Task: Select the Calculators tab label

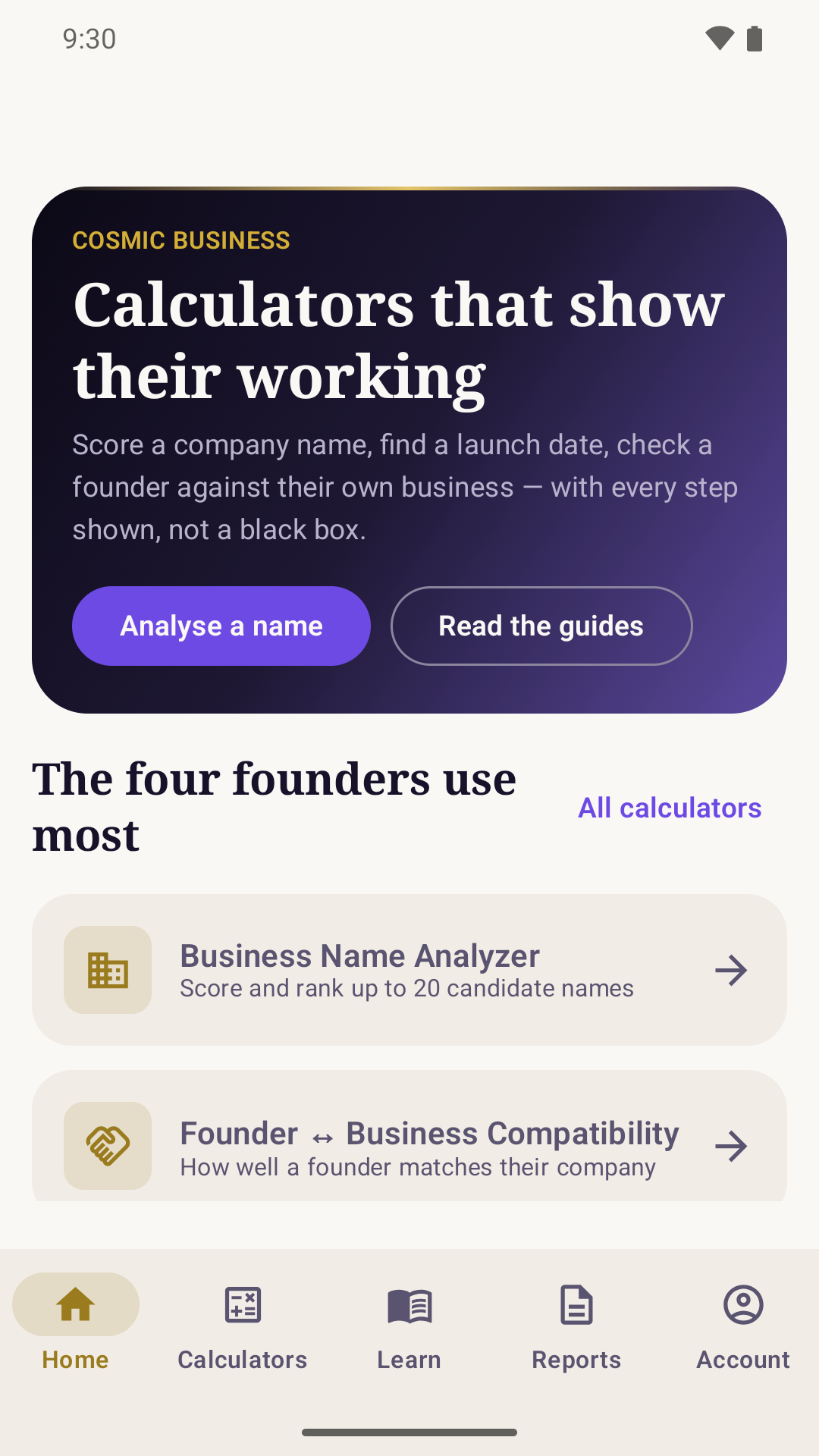Action: pos(243,1360)
